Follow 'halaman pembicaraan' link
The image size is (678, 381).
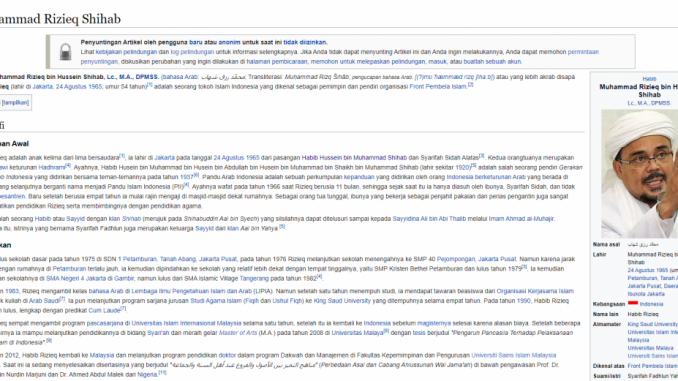point(277,61)
